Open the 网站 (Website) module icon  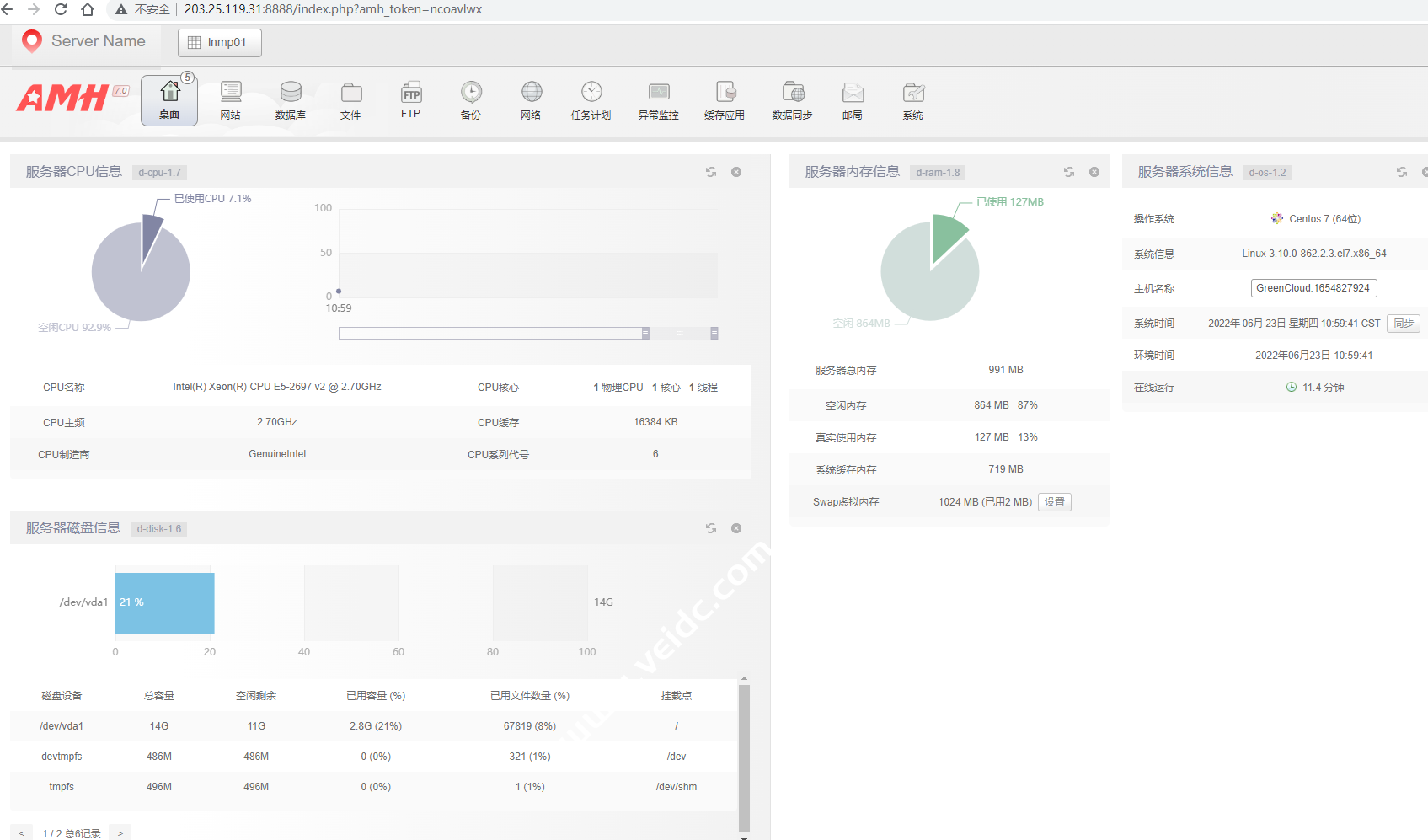230,99
